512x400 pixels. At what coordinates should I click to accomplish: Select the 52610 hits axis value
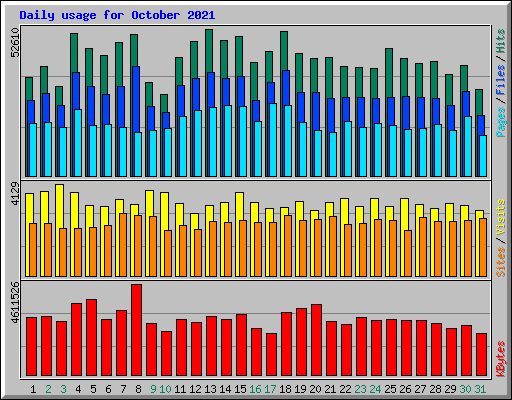[x=15, y=43]
